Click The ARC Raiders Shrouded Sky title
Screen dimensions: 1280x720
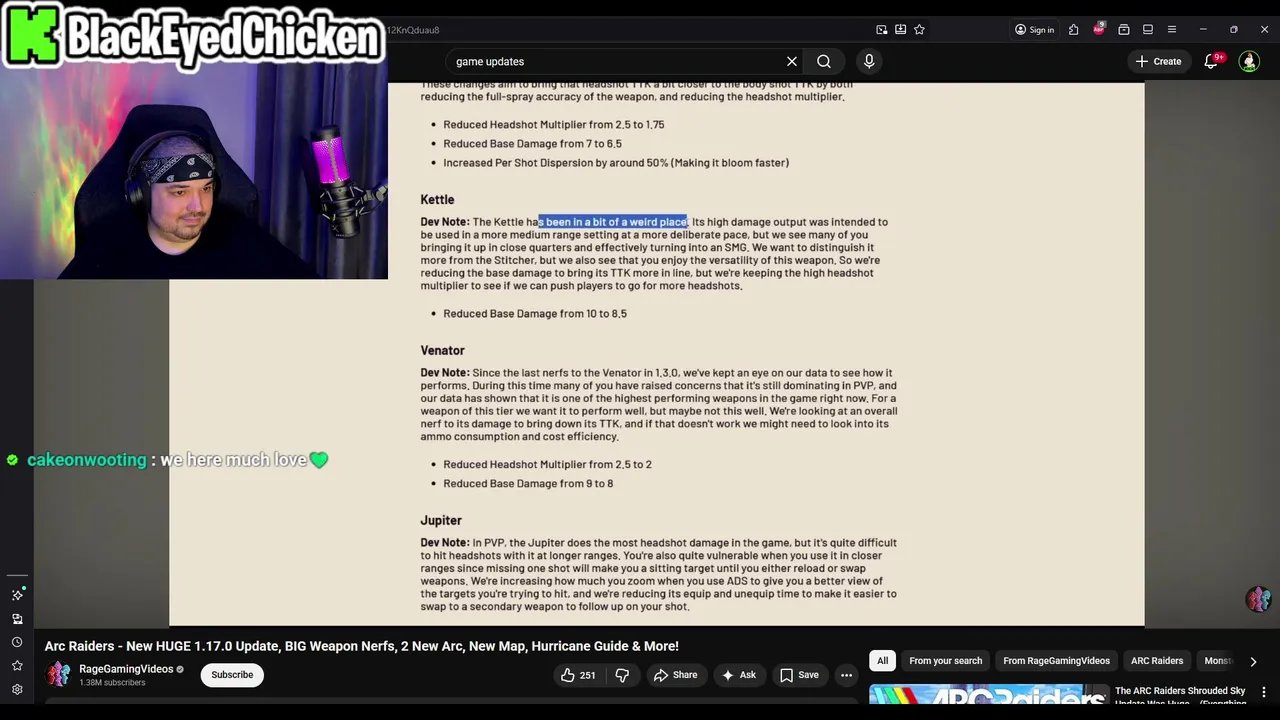1180,696
